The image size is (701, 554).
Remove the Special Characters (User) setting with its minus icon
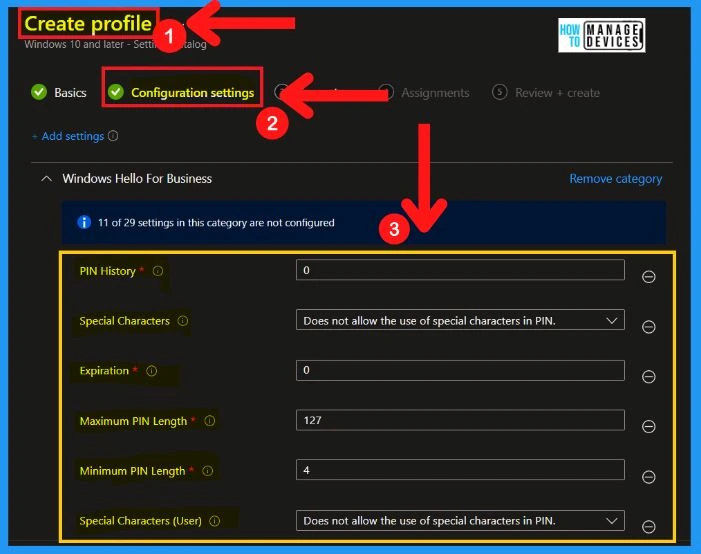point(649,527)
